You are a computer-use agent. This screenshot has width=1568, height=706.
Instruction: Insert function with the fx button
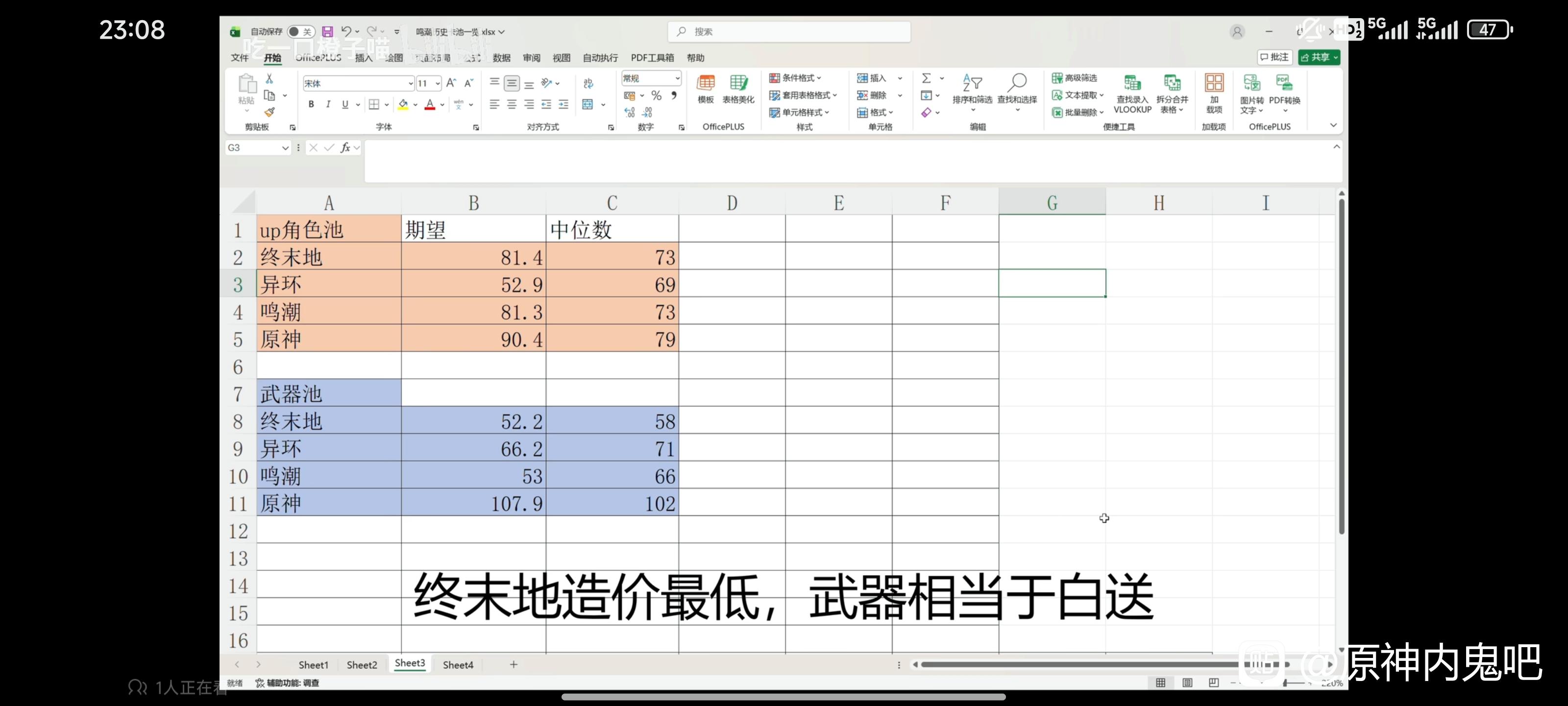click(x=345, y=148)
